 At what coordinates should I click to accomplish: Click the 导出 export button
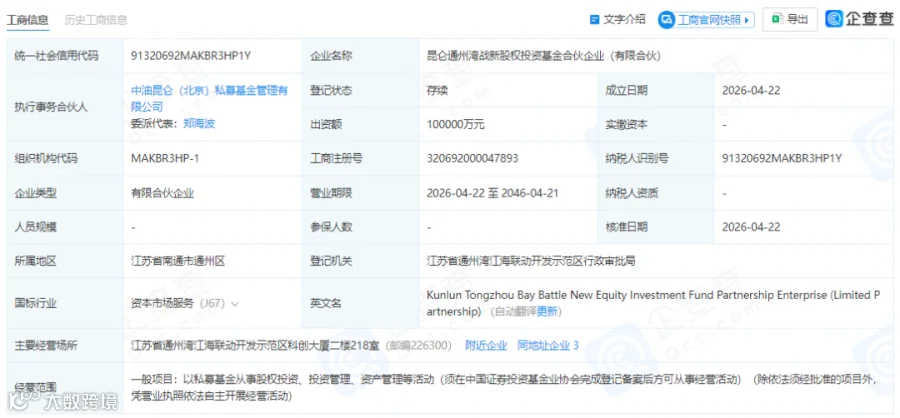click(x=790, y=19)
